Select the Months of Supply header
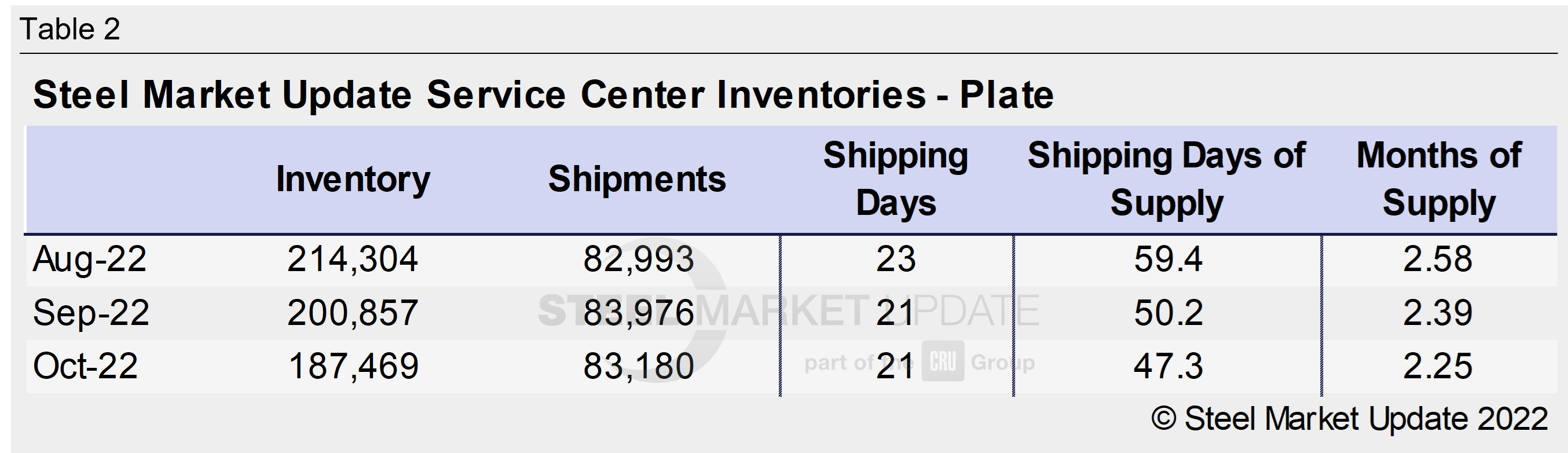 [1438, 179]
